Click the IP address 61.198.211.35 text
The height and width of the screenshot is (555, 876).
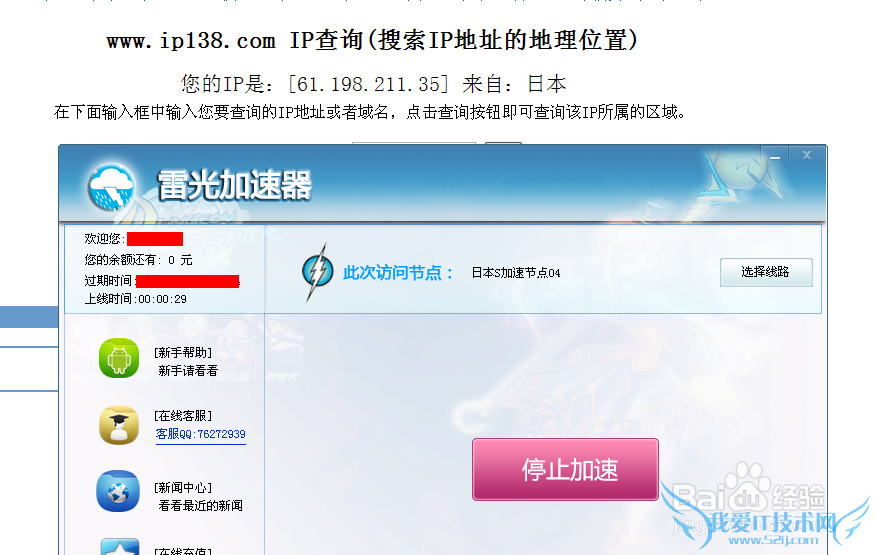369,84
